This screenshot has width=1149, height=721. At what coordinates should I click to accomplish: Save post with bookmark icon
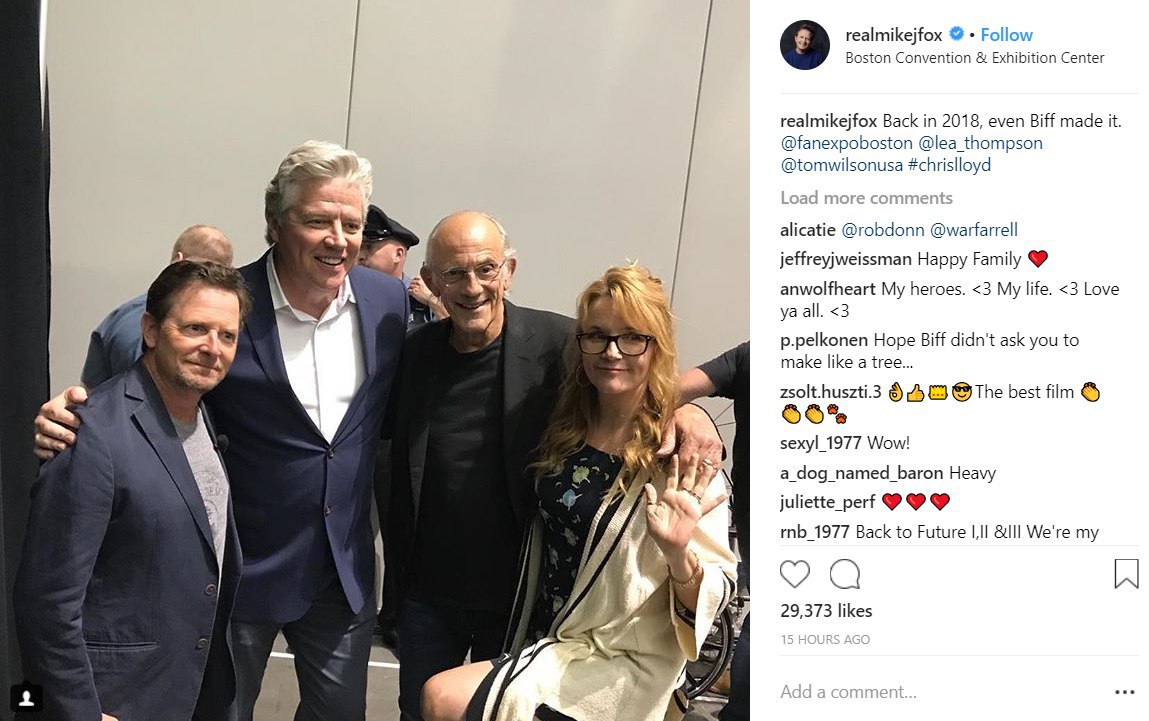coord(1126,574)
